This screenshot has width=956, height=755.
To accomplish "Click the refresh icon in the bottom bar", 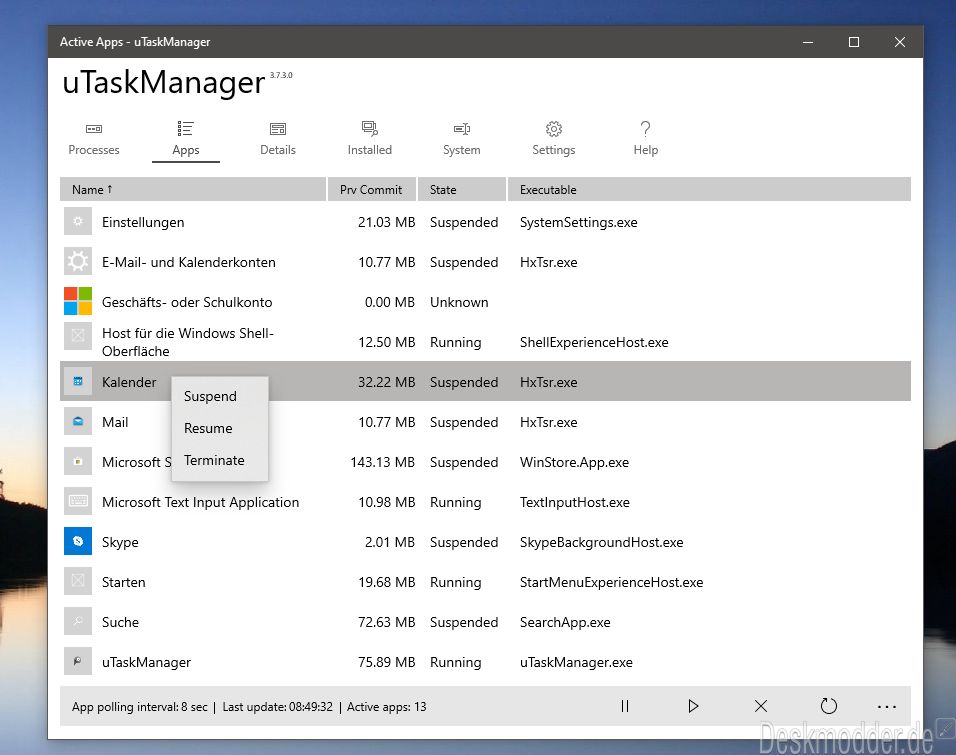I will point(829,706).
